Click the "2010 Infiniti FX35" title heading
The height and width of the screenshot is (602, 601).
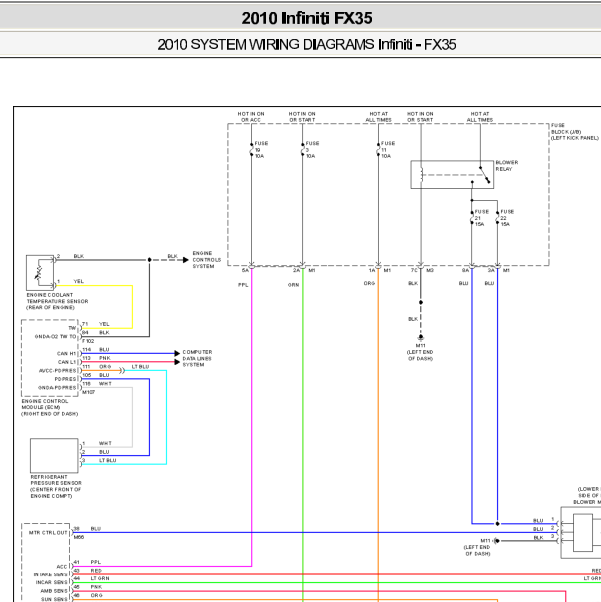coord(307,18)
